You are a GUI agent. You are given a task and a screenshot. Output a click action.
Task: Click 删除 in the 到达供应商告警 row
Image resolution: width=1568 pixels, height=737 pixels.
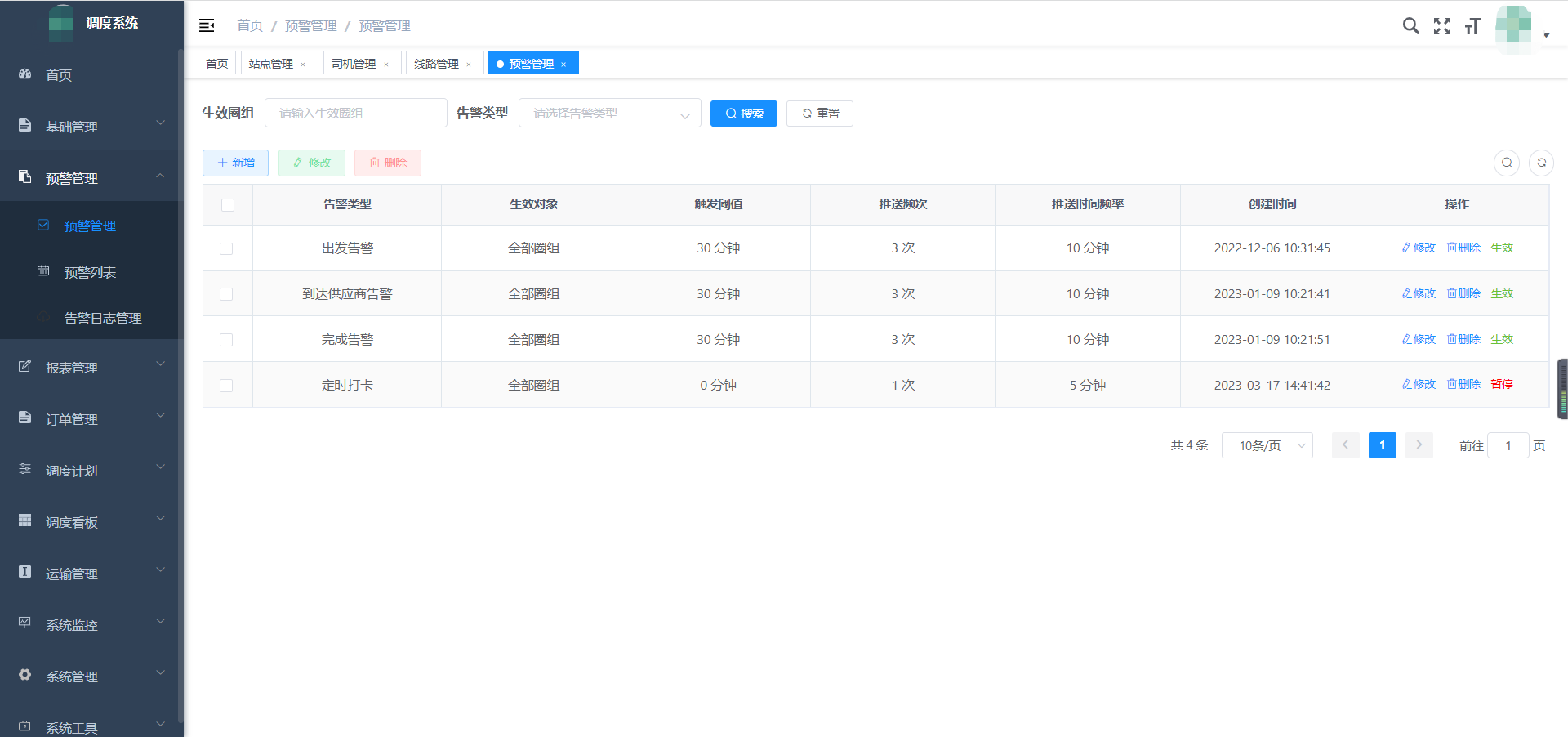point(1463,294)
